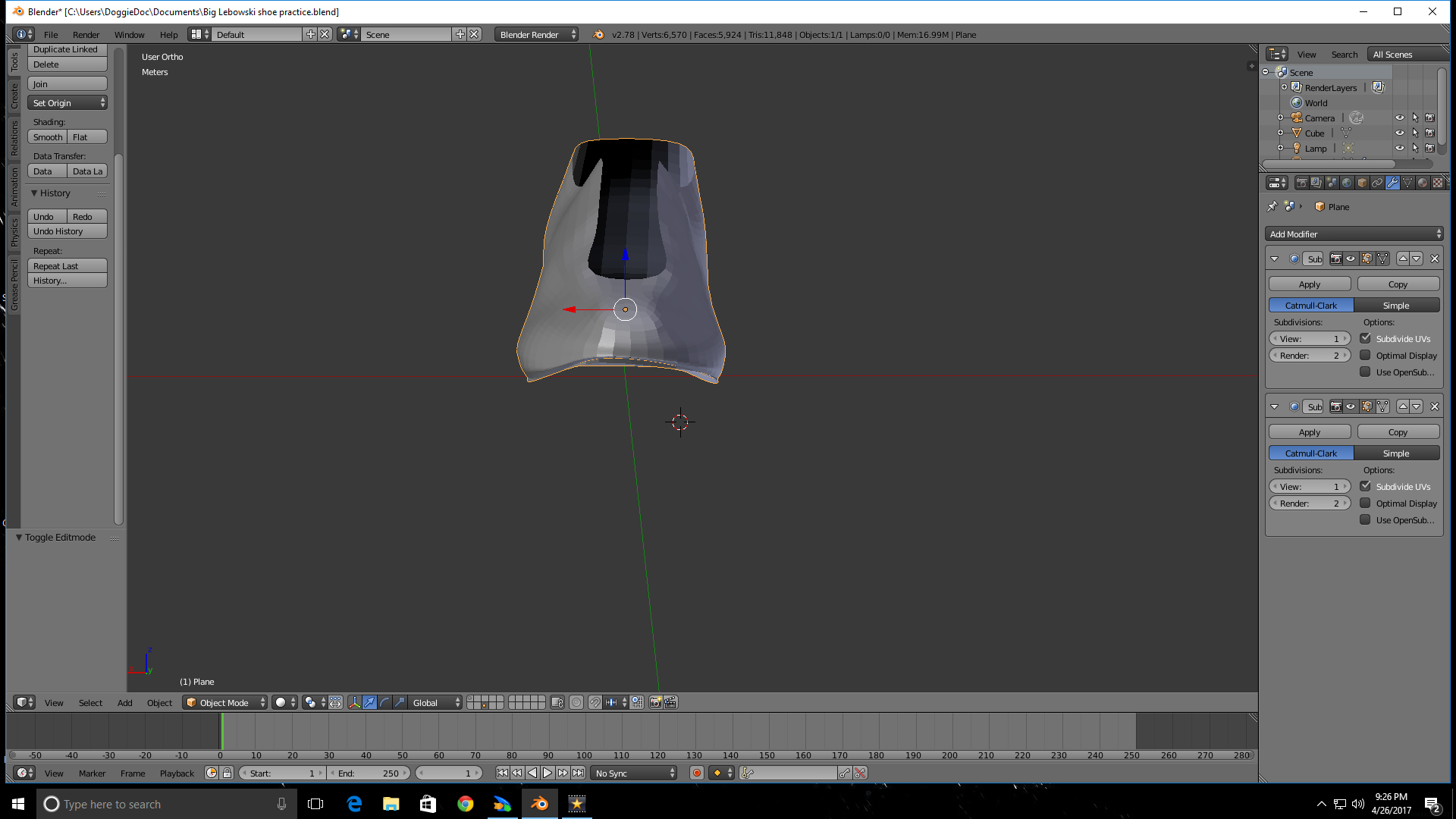Toggle Subdivide UVs in first Subsurf modifier
This screenshot has width=1456, height=819.
point(1366,338)
